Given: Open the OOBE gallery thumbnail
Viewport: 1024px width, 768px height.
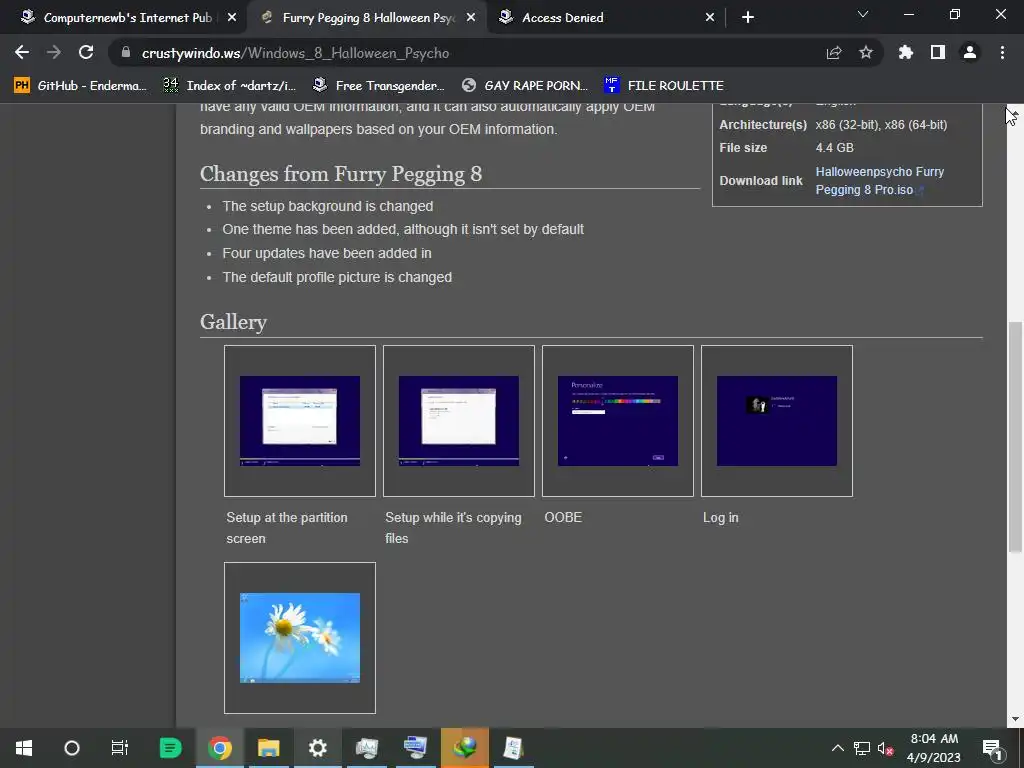Looking at the screenshot, I should tap(618, 421).
